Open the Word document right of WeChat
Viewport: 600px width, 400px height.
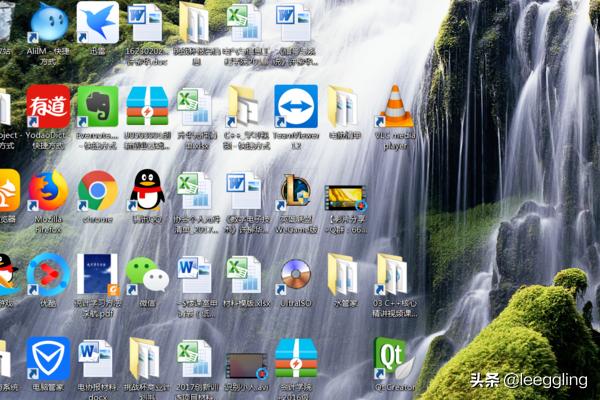(194, 275)
